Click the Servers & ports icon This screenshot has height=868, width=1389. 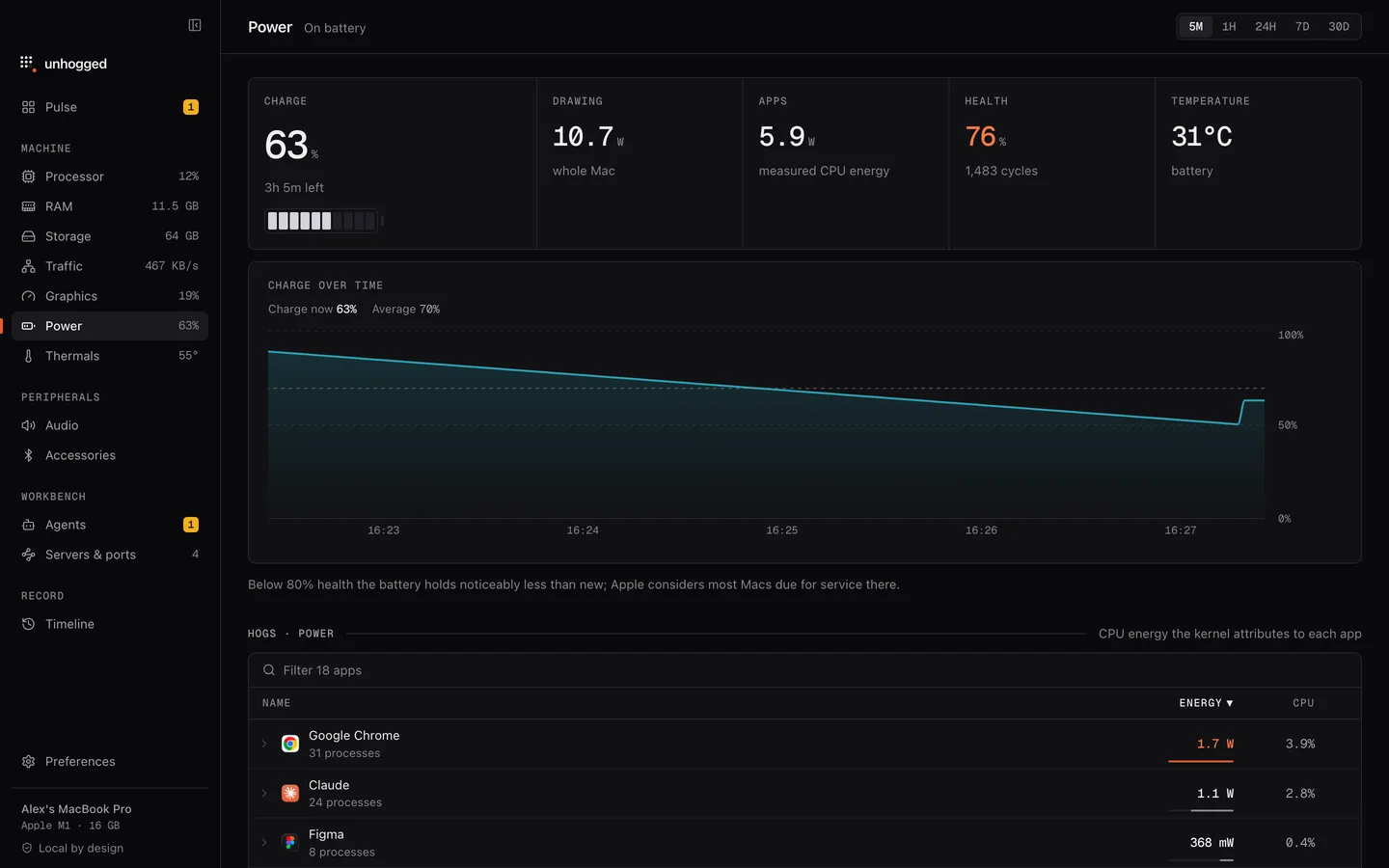tap(28, 555)
